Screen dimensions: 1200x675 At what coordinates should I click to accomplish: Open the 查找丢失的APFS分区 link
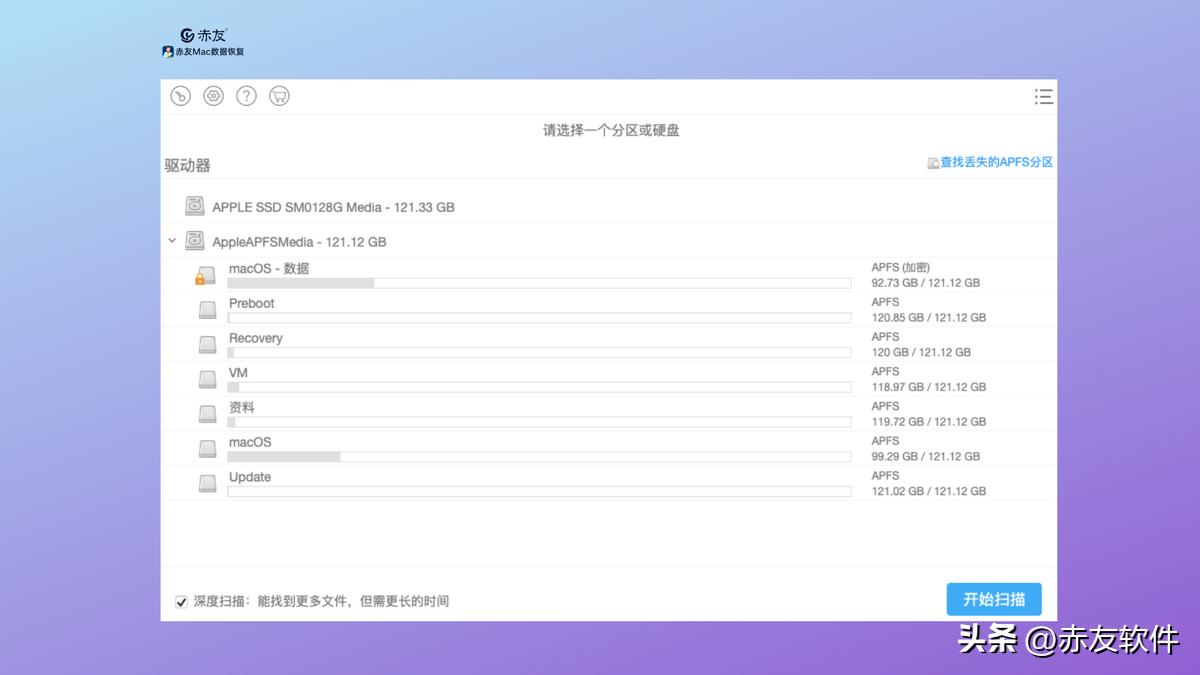point(995,161)
